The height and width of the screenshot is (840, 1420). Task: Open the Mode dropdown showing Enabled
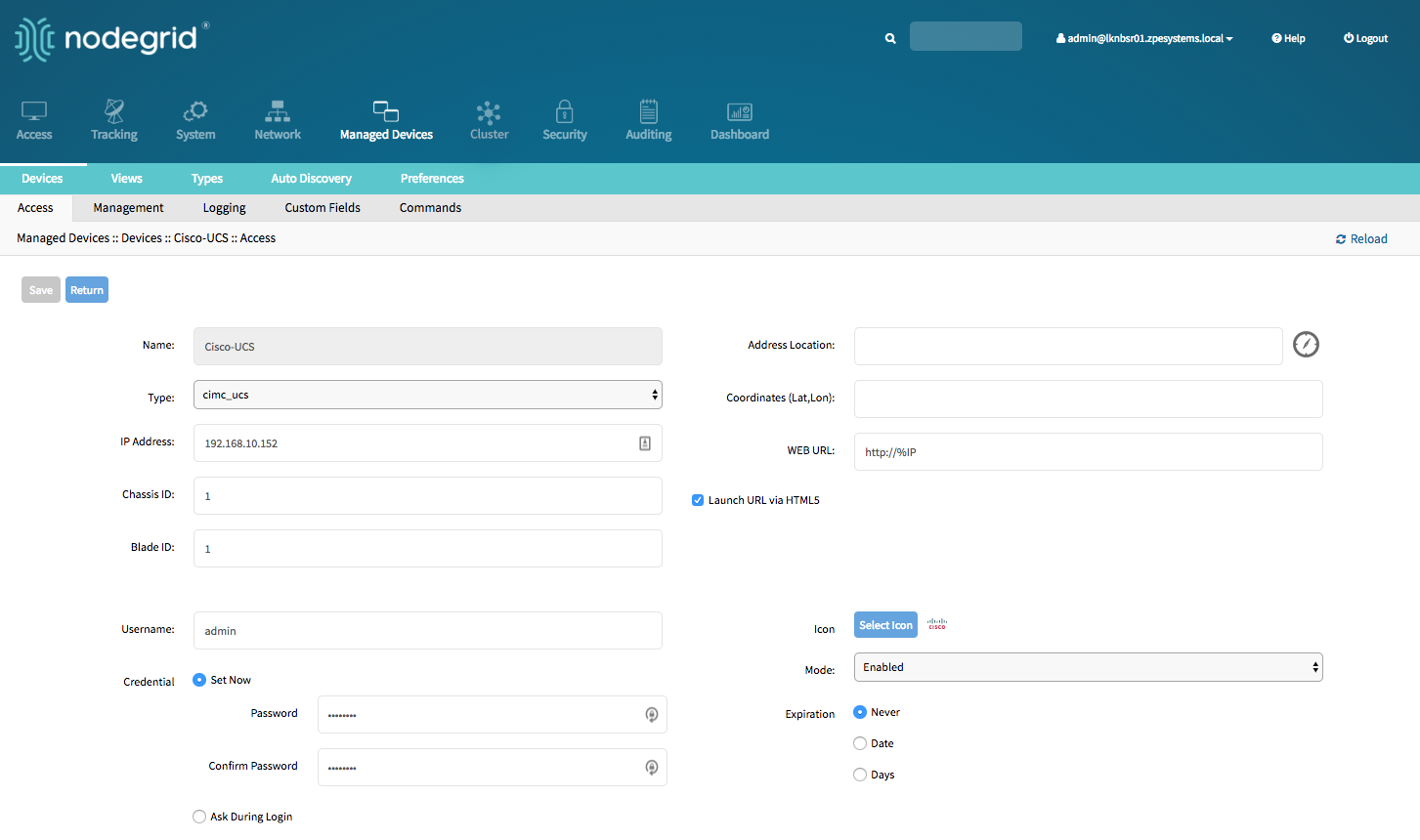click(x=1089, y=667)
